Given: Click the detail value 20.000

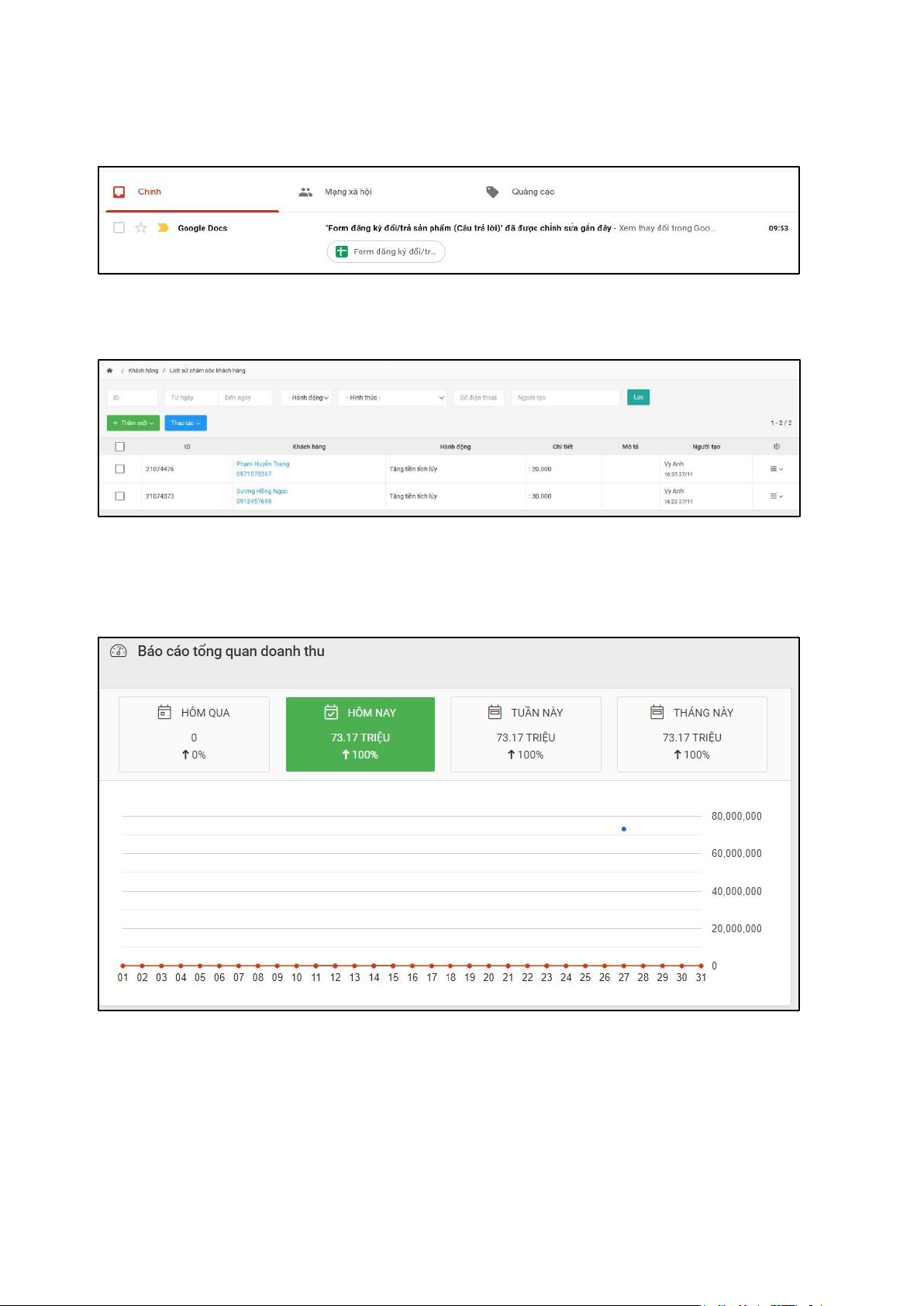Looking at the screenshot, I should (x=541, y=469).
